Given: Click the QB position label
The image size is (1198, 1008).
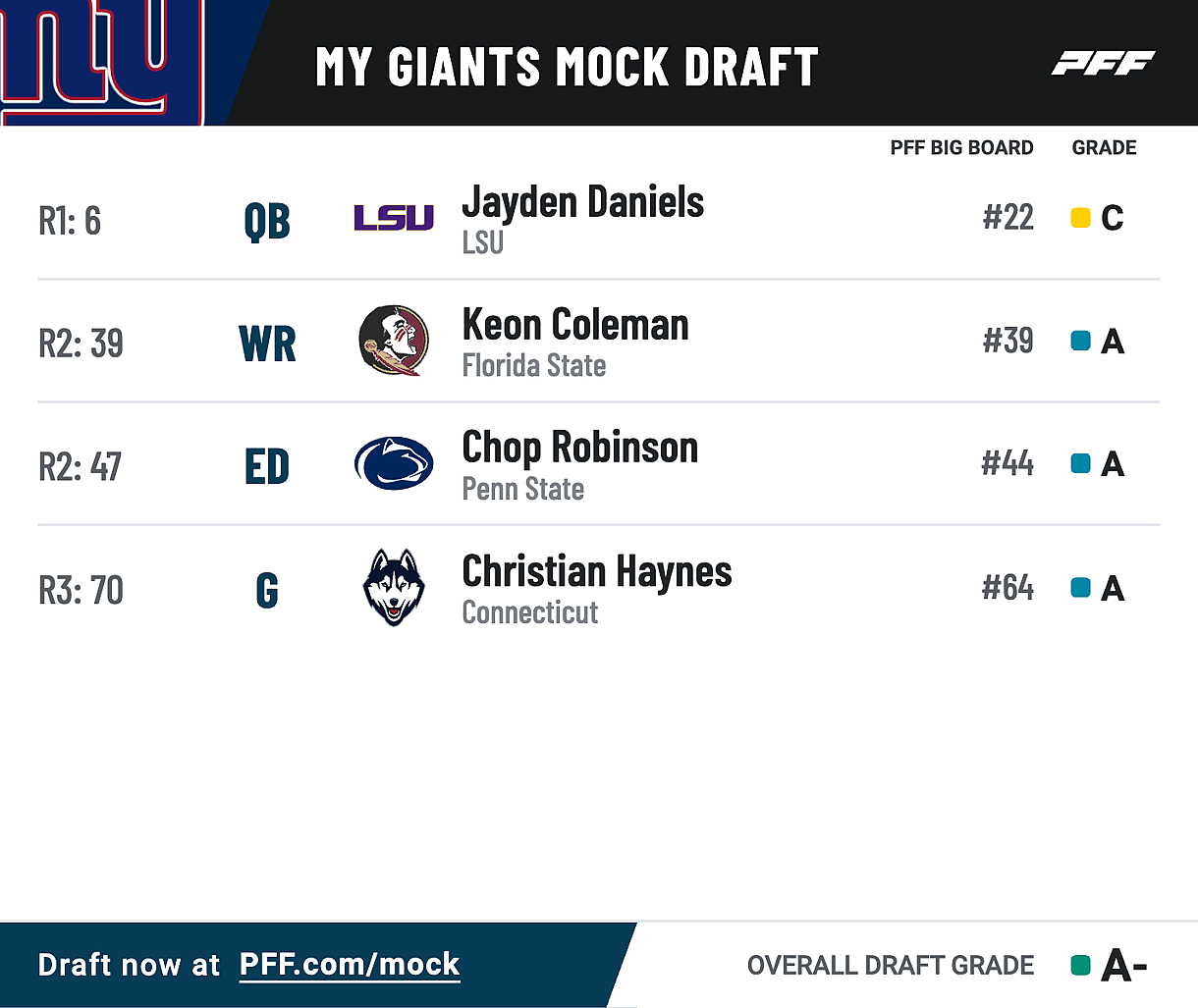Looking at the screenshot, I should [x=267, y=221].
